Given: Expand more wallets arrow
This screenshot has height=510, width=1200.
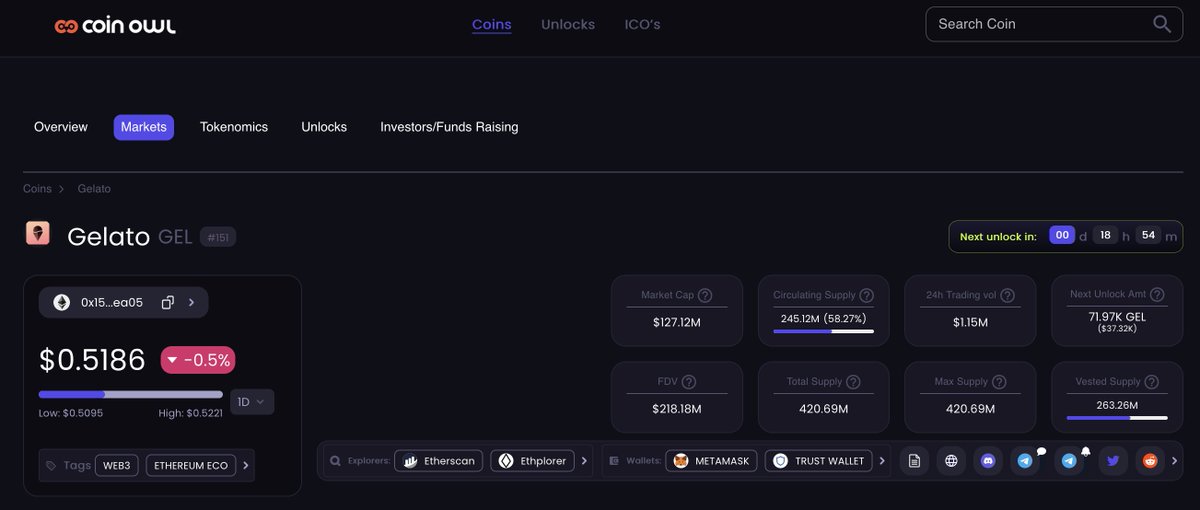Looking at the screenshot, I should tap(882, 461).
